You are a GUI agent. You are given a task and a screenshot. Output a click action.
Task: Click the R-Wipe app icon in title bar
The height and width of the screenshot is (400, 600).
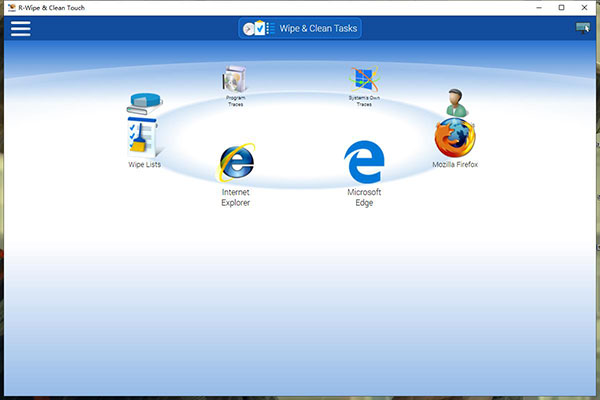[11, 8]
